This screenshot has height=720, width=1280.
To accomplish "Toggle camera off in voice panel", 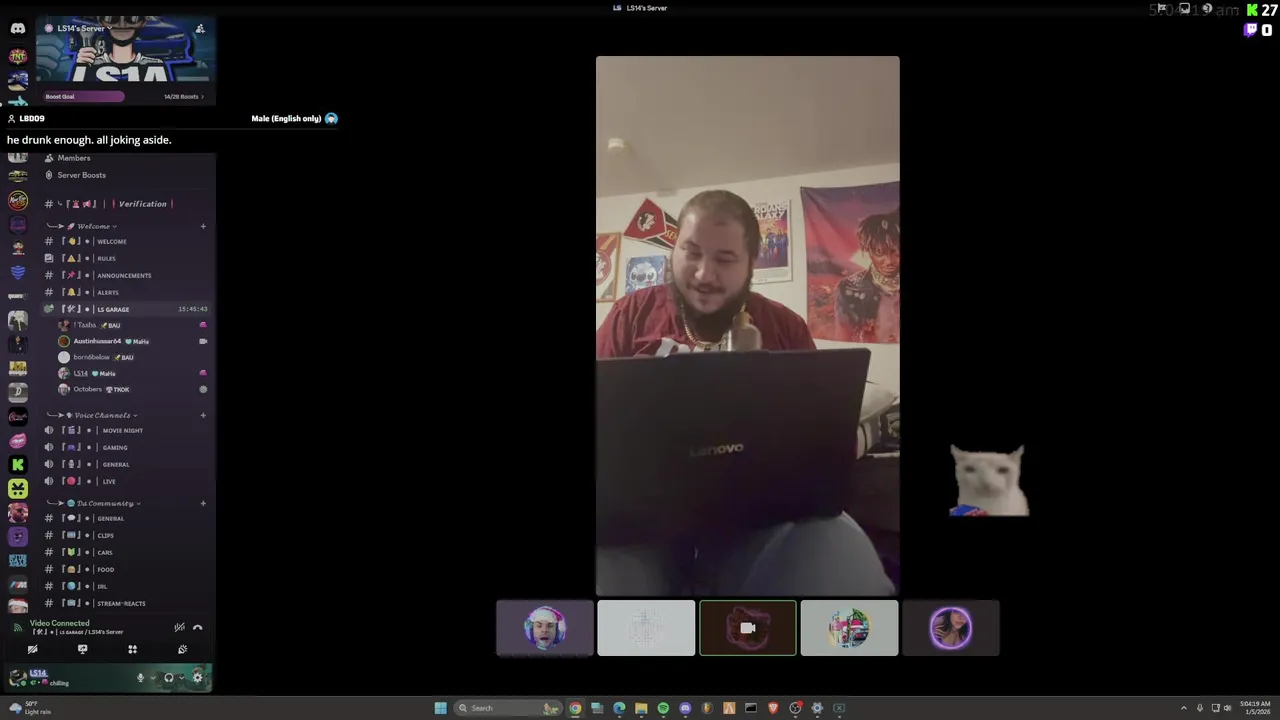I will pyautogui.click(x=32, y=649).
